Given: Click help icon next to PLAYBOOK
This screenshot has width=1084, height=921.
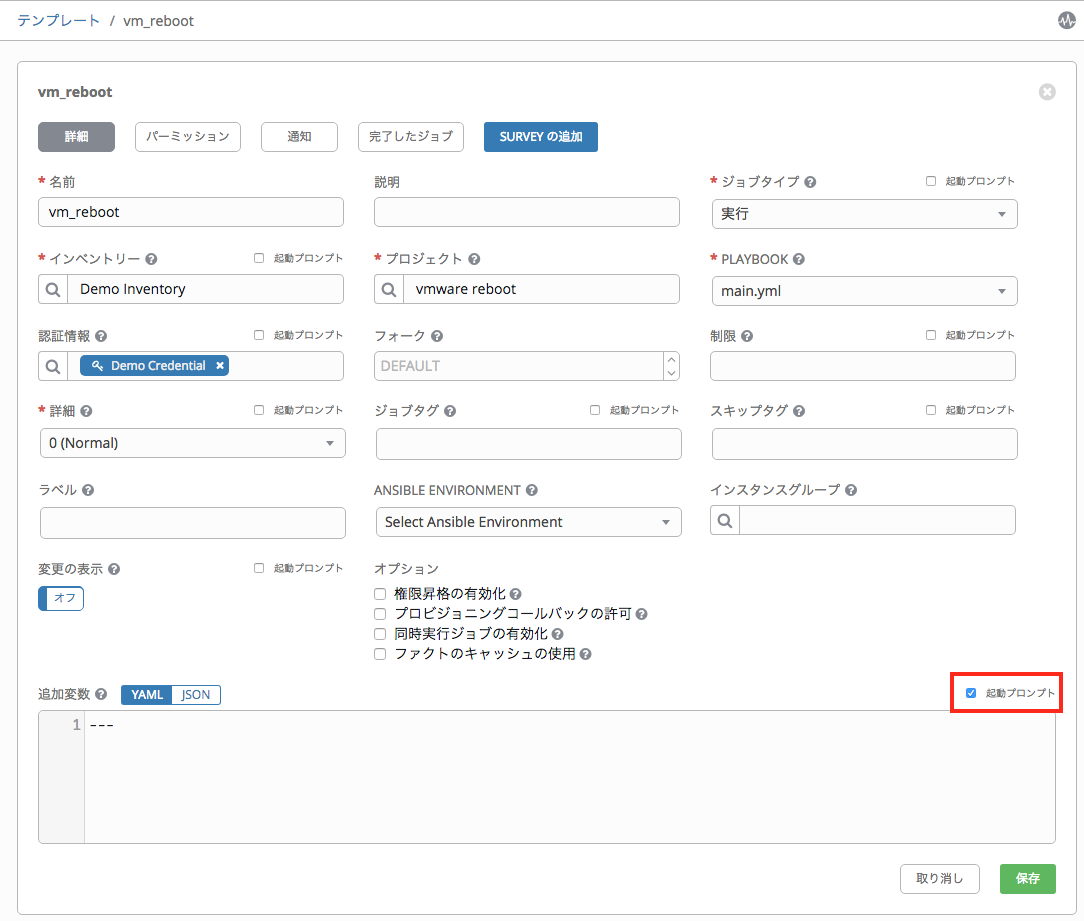Looking at the screenshot, I should coord(798,259).
